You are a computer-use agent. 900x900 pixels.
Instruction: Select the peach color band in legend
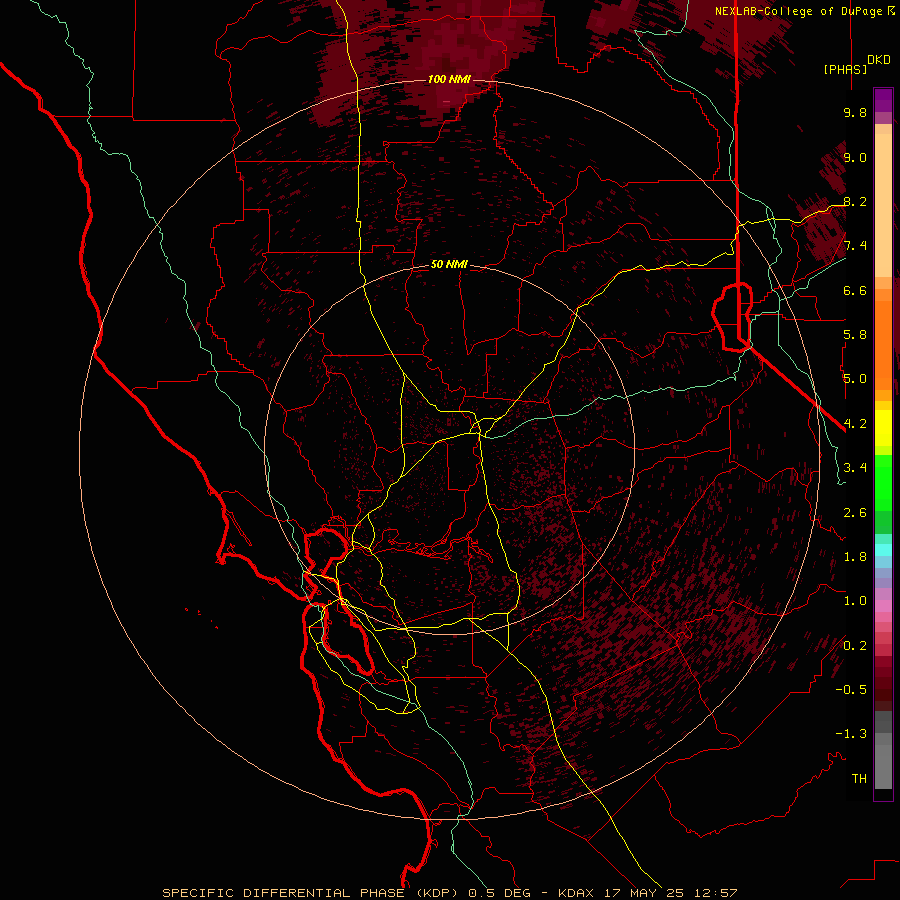click(x=883, y=201)
